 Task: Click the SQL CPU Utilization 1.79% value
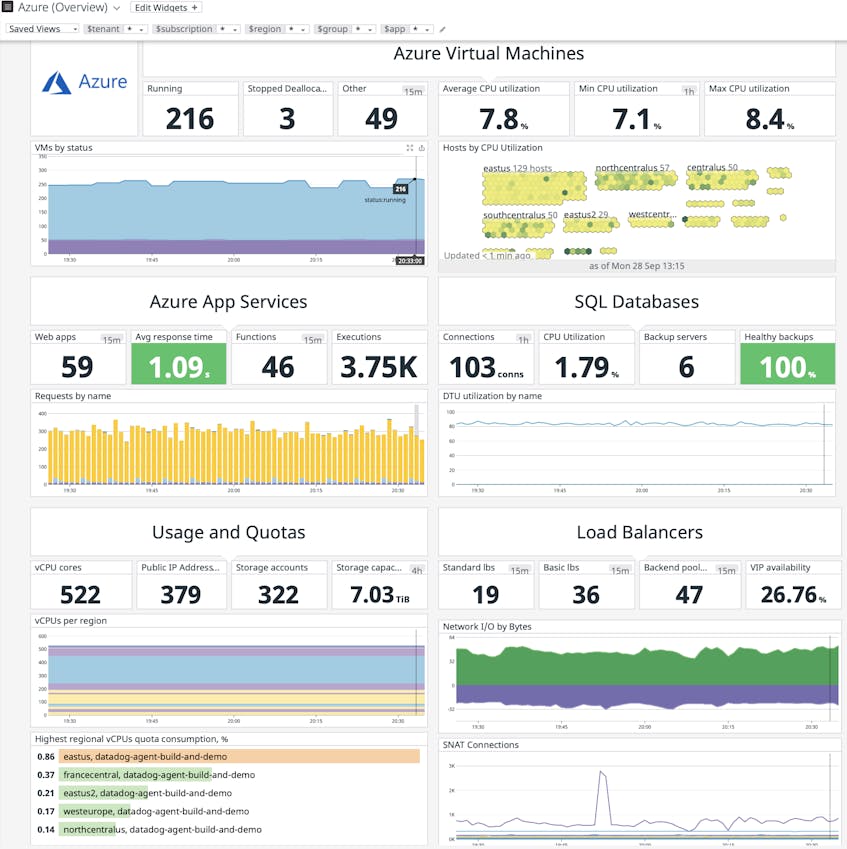587,367
